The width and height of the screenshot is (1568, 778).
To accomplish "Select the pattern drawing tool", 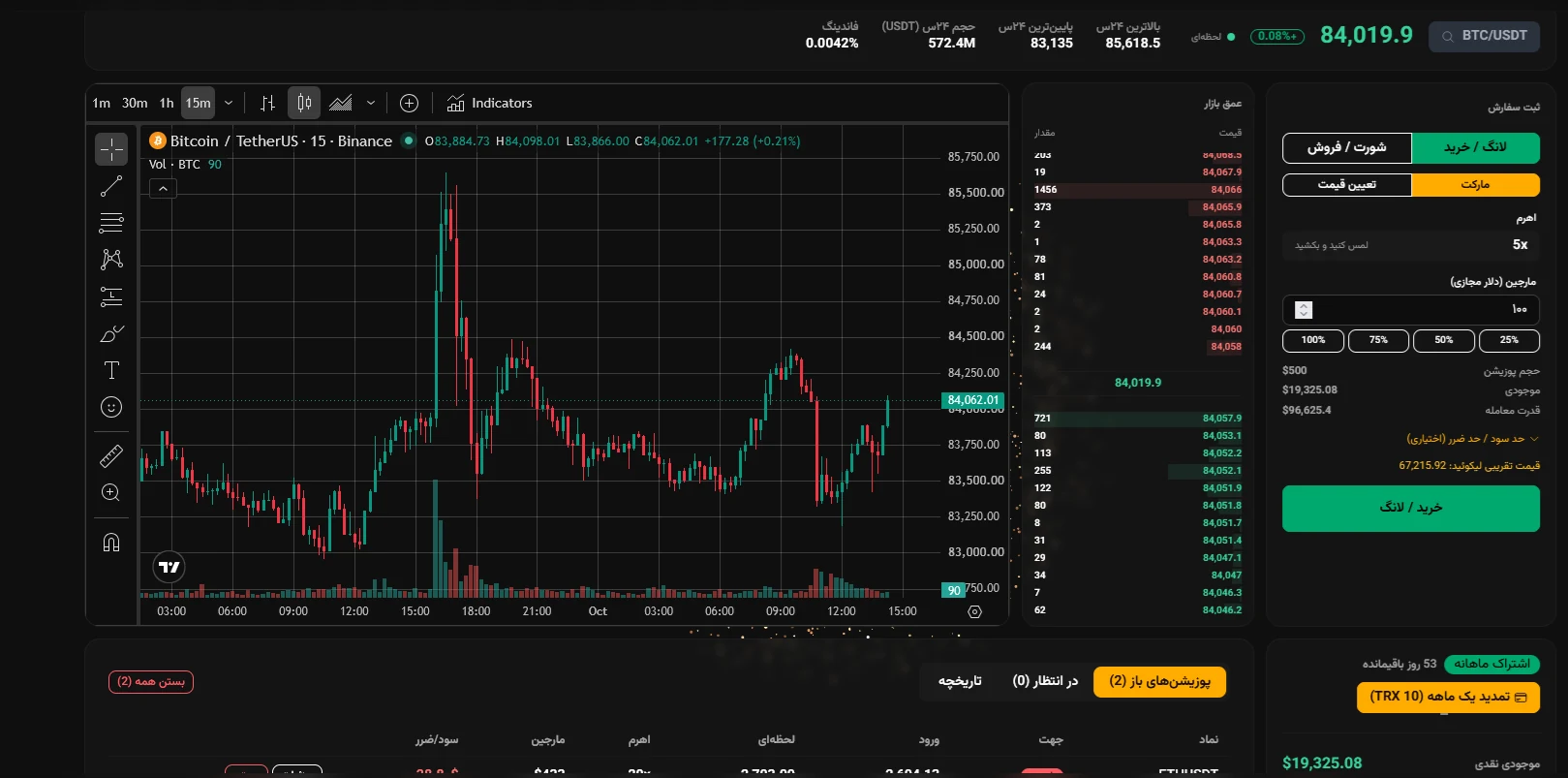I will coord(111,259).
